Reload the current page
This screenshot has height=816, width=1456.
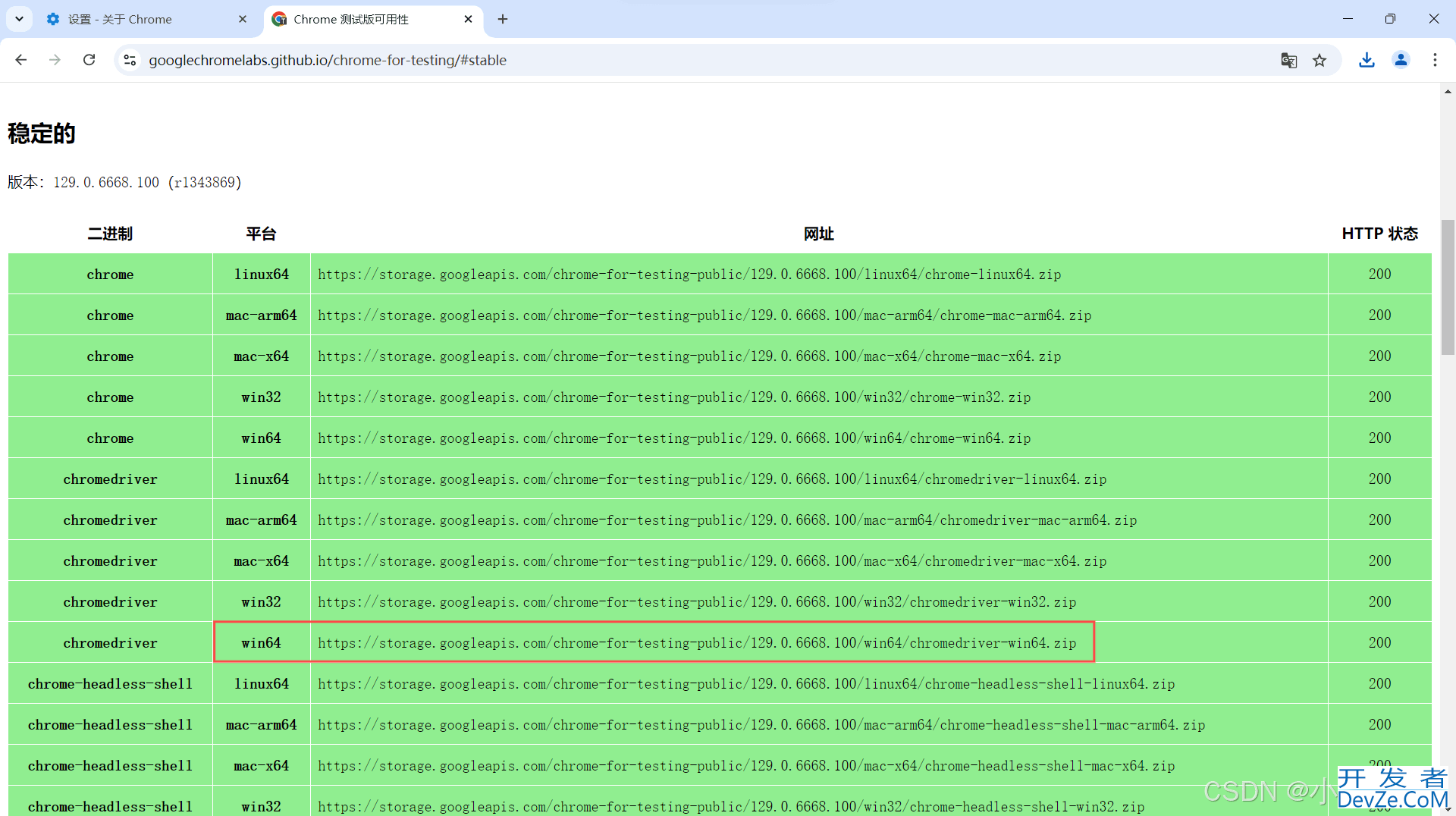click(89, 60)
